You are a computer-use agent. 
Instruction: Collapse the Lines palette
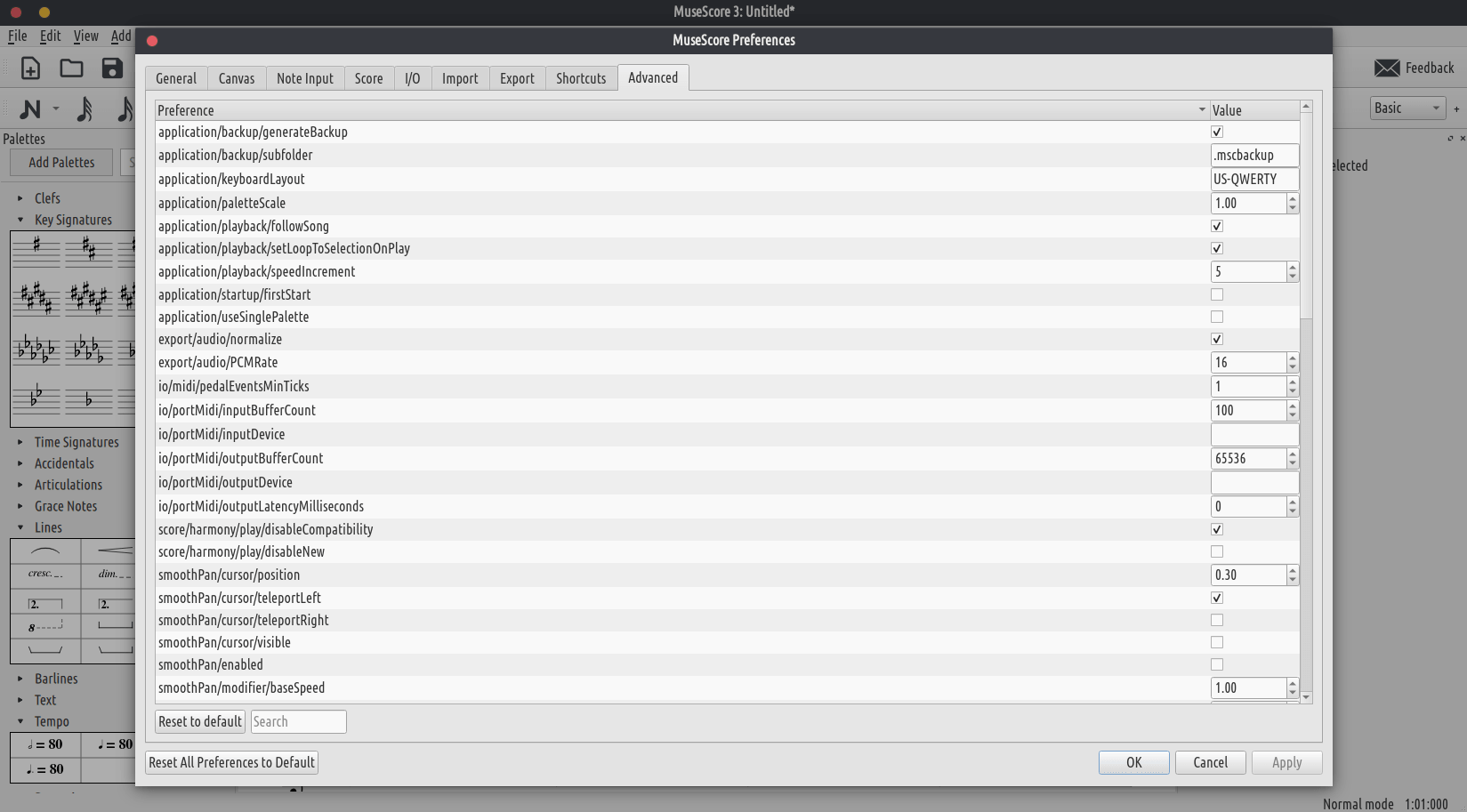coord(20,527)
